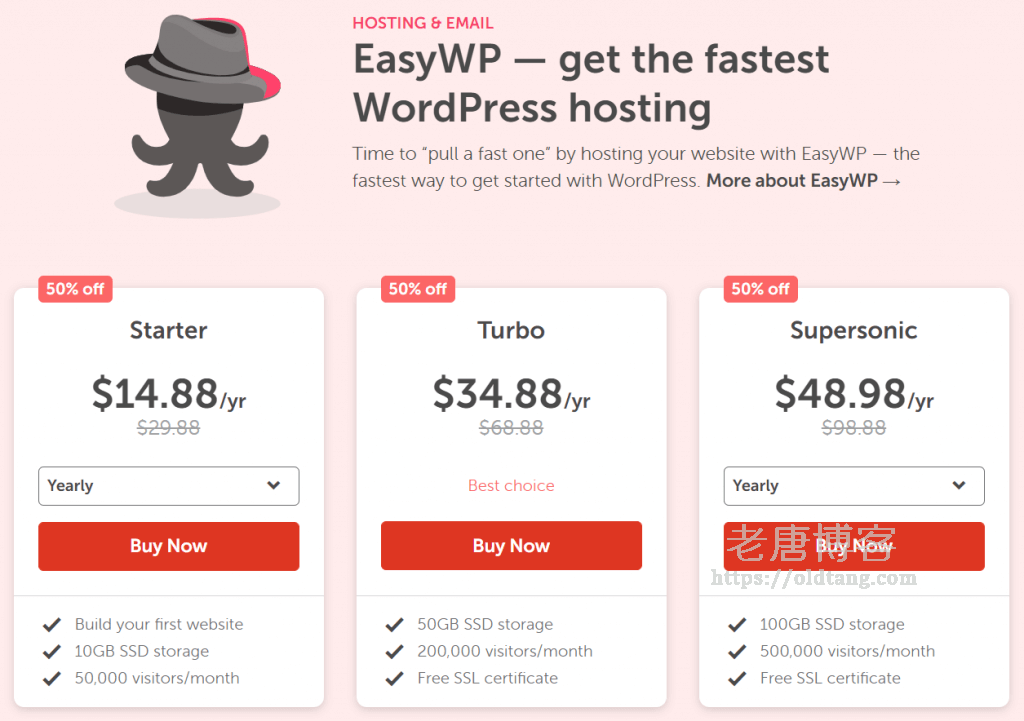
Task: Click the Supersonic plan title
Action: coord(854,330)
